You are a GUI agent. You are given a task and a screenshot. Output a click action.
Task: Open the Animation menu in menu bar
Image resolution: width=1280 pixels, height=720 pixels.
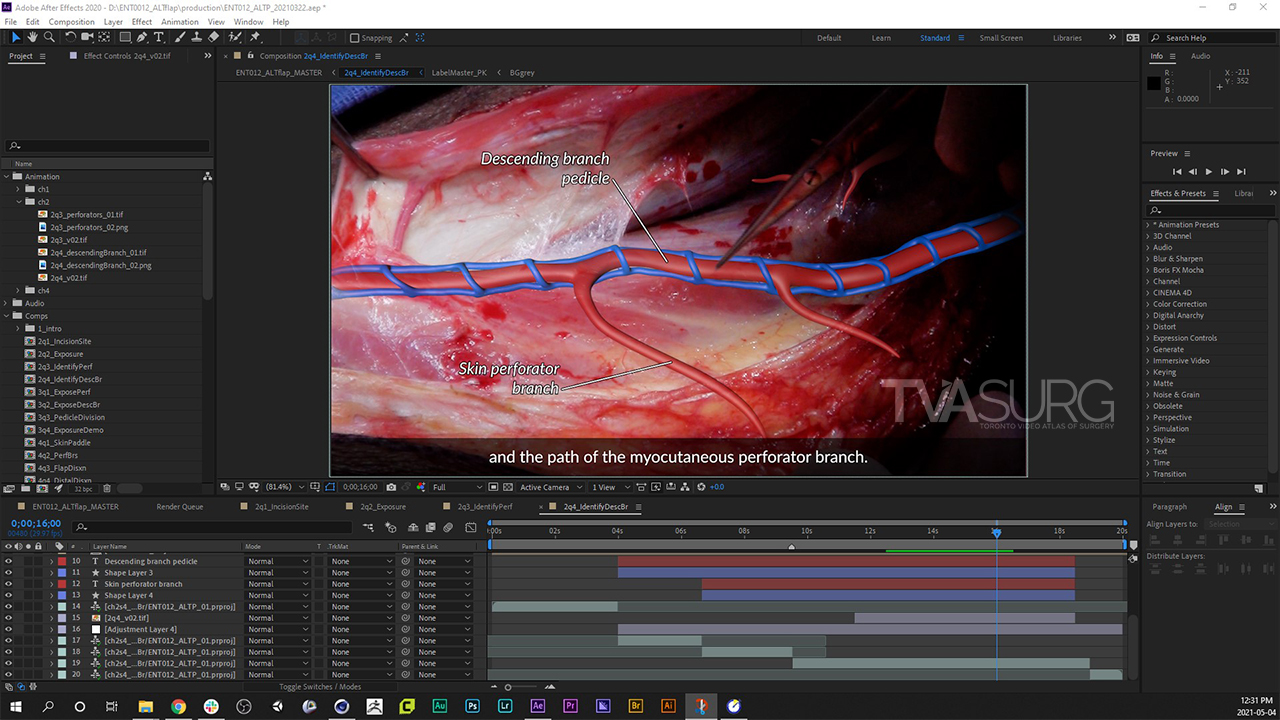pyautogui.click(x=180, y=21)
